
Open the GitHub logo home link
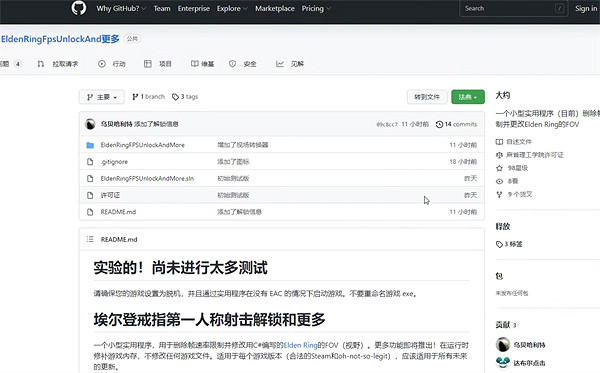tap(78, 8)
